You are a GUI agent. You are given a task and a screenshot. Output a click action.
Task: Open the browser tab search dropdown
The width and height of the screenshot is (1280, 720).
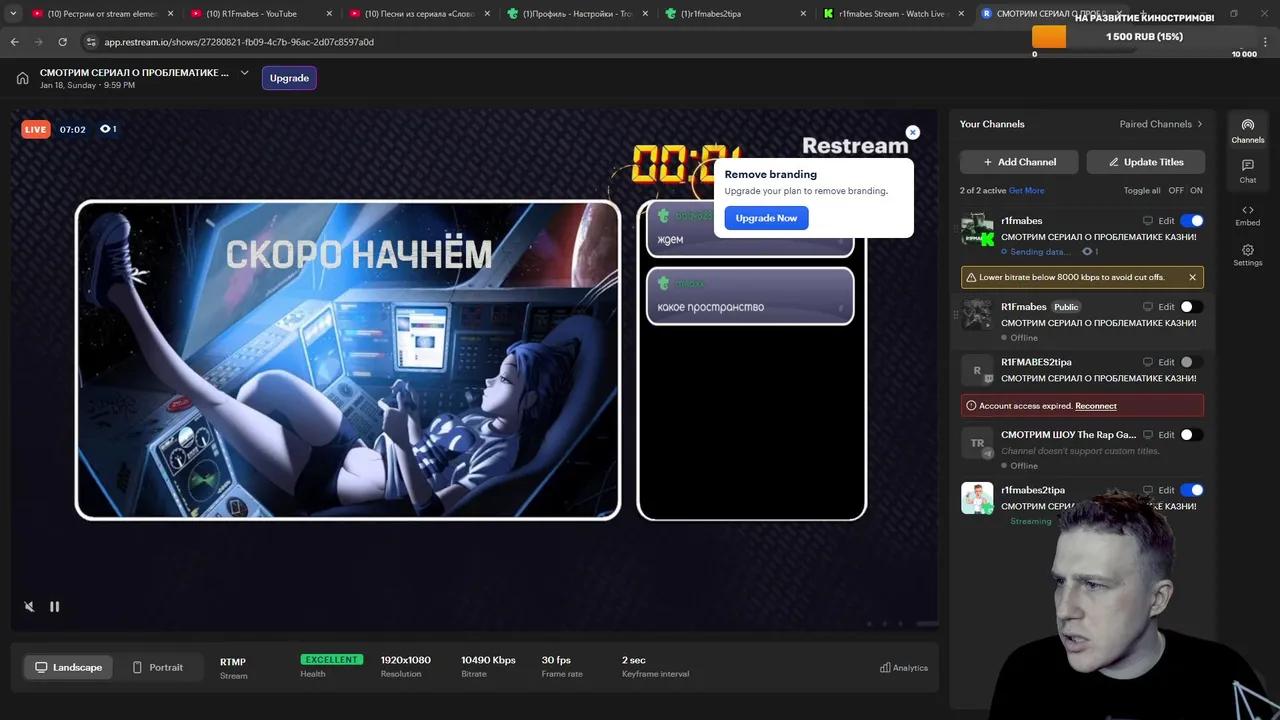pyautogui.click(x=13, y=14)
